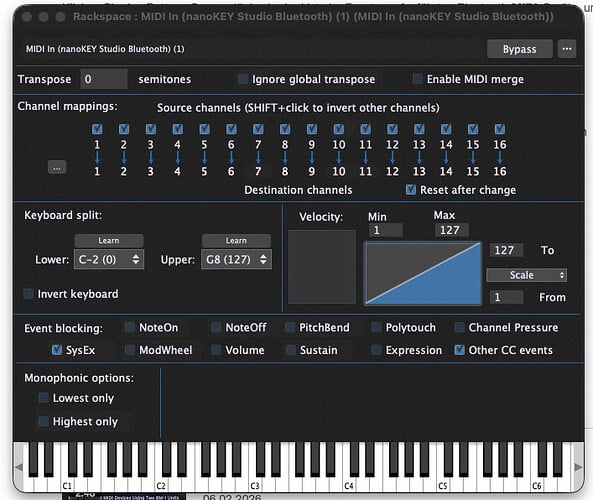Open the channel mappings ellipsis button
Screen dimensions: 593x500
pos(57,167)
